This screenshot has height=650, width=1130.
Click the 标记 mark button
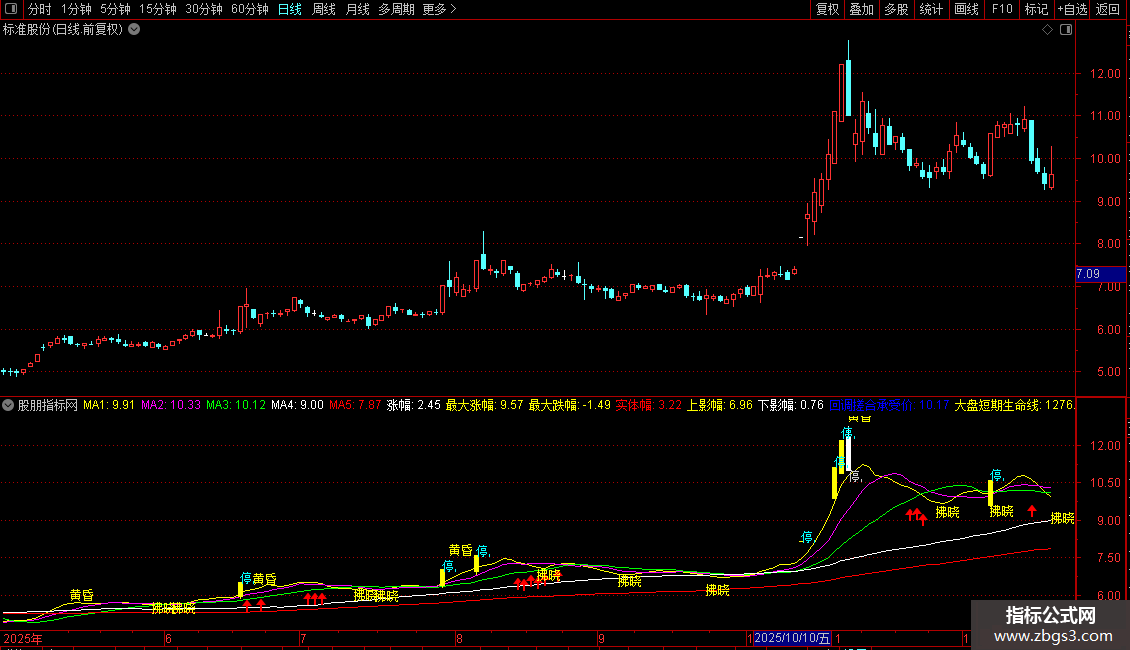coord(1036,9)
